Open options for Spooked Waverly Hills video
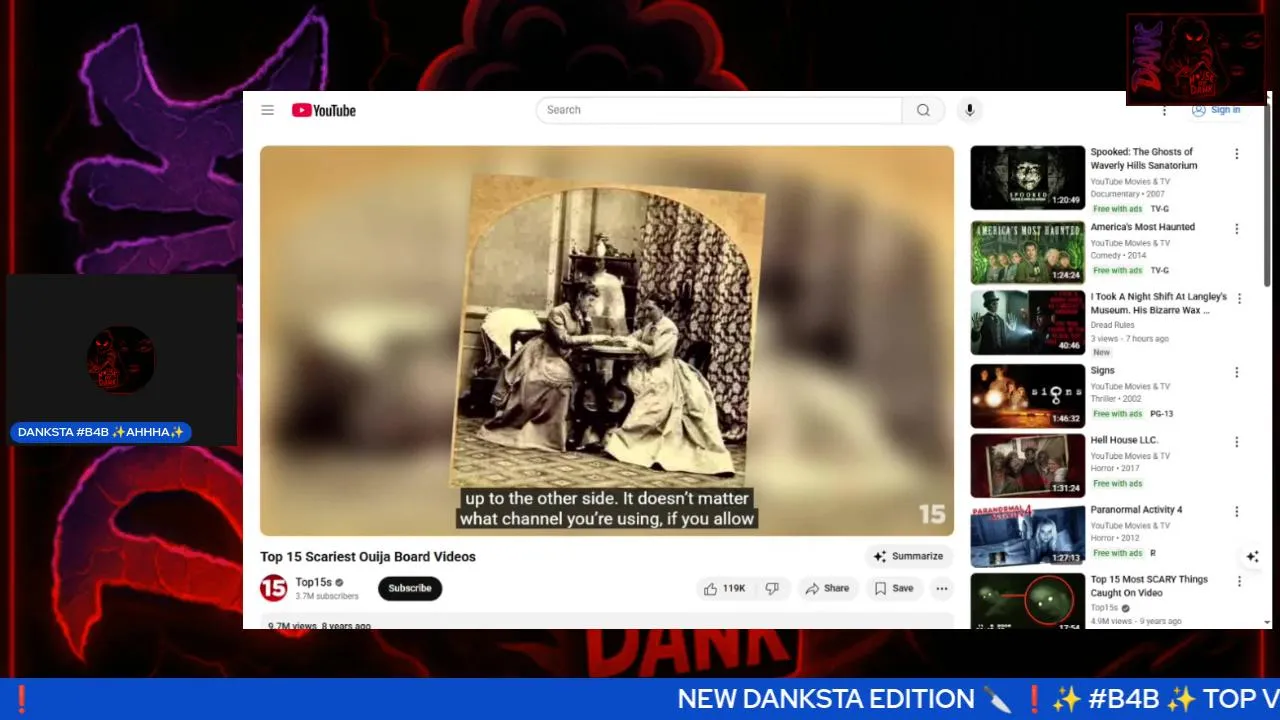This screenshot has width=1280, height=720. pos(1237,154)
